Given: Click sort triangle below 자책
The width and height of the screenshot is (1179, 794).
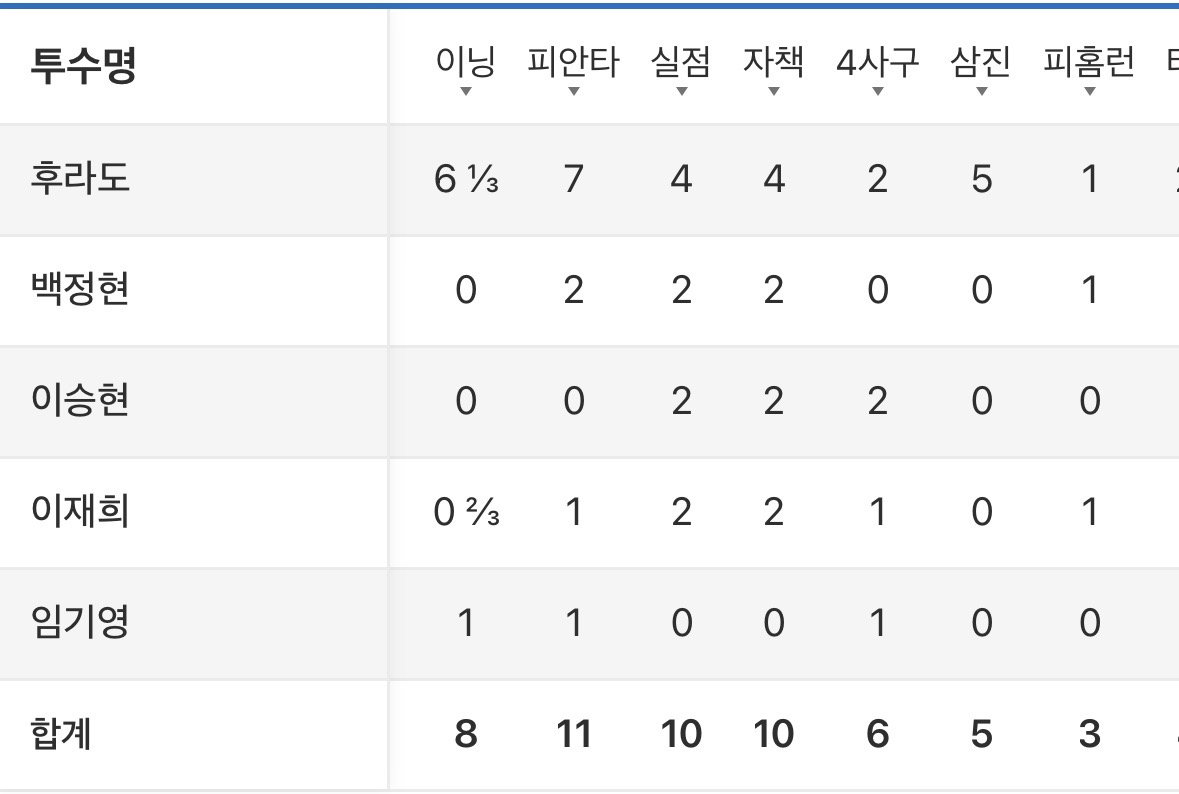Looking at the screenshot, I should tap(774, 91).
